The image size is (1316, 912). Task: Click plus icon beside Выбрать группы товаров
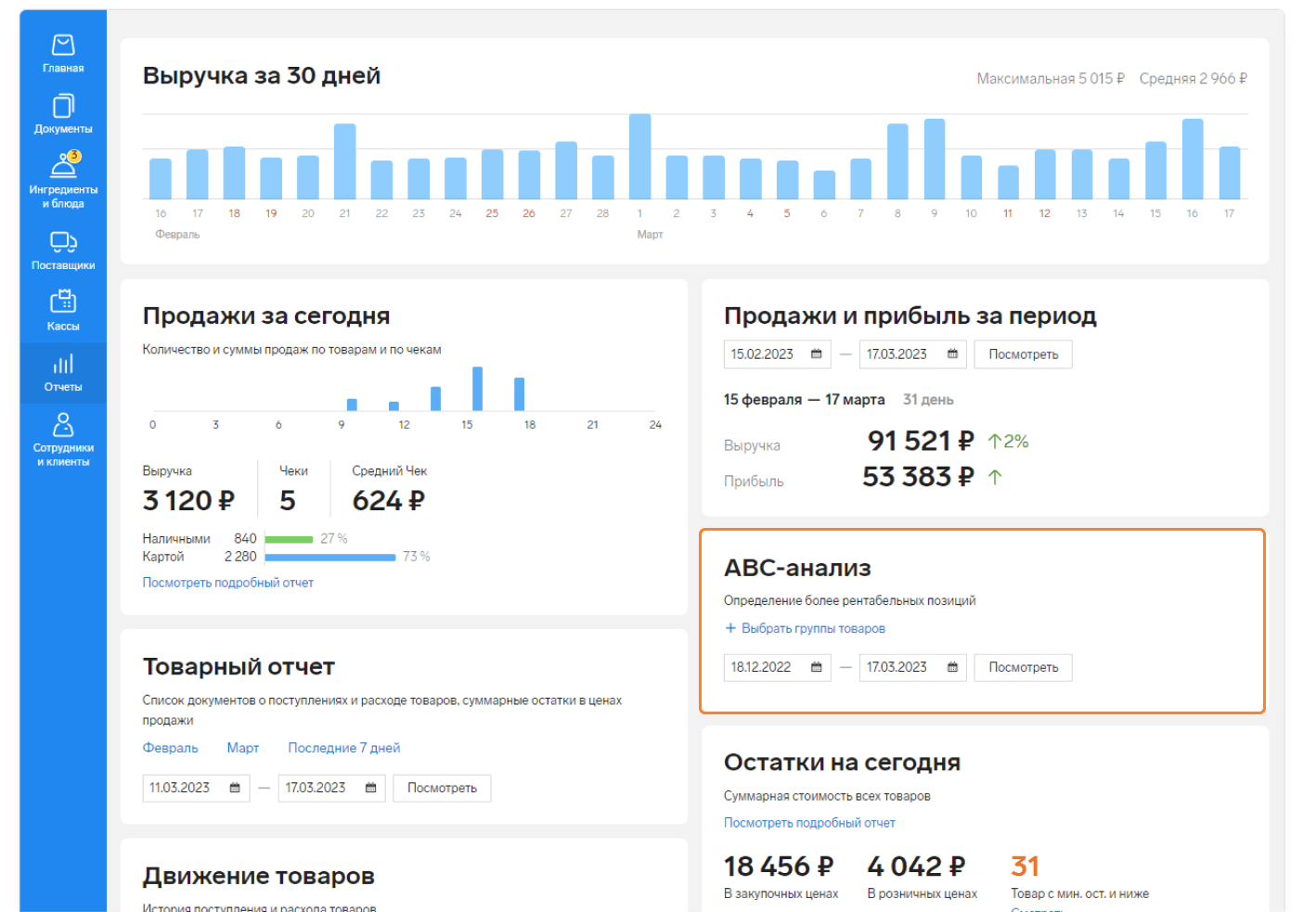[x=730, y=628]
